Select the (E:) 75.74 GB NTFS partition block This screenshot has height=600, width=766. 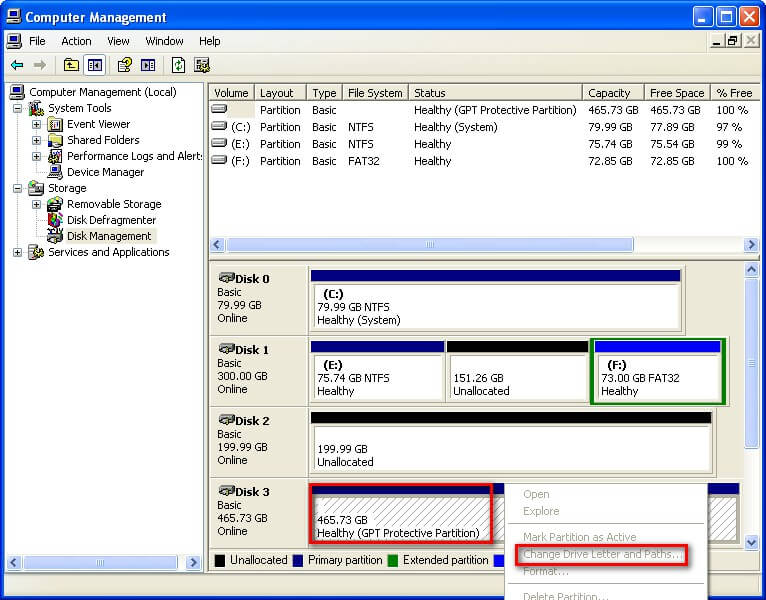coord(377,372)
